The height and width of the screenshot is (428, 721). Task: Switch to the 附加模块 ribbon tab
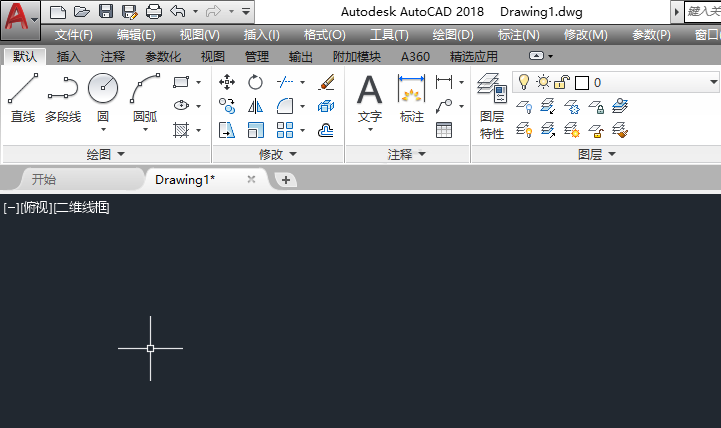coord(357,57)
